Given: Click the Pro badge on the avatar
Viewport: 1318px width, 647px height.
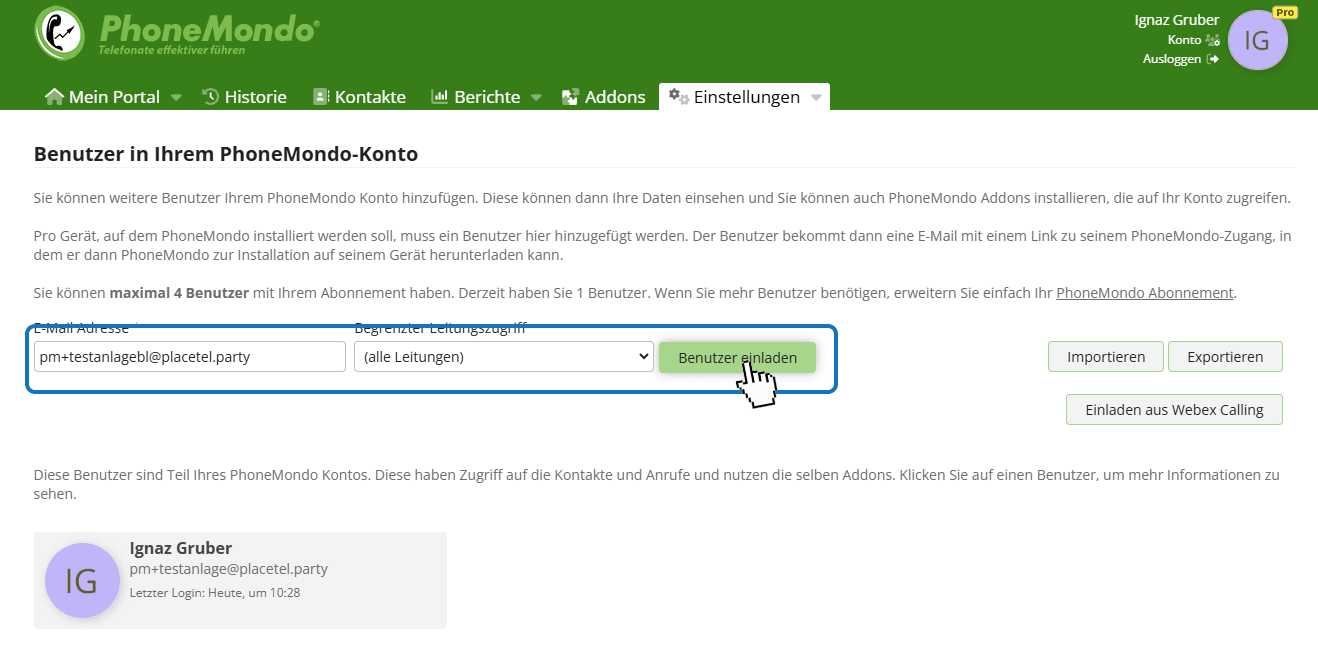Looking at the screenshot, I should [1285, 12].
